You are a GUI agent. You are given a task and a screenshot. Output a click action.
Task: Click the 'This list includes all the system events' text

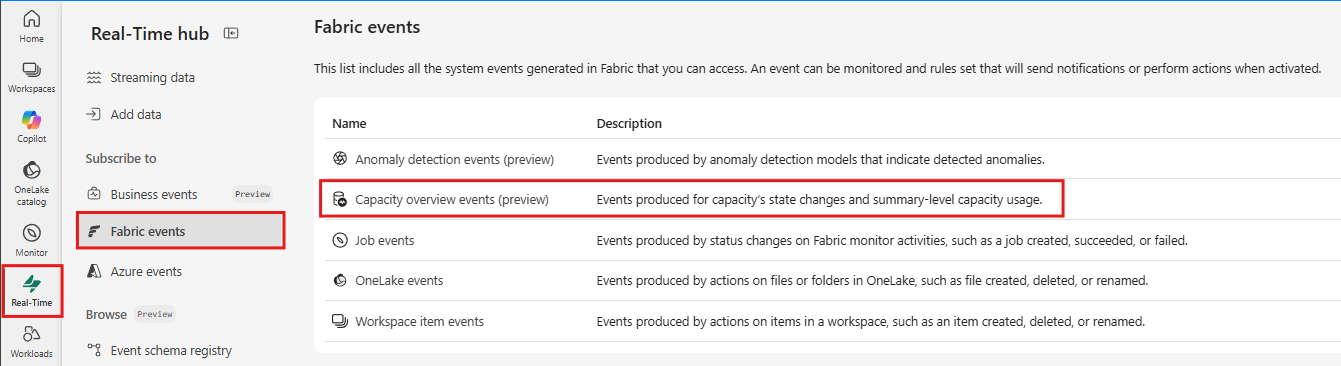click(817, 68)
